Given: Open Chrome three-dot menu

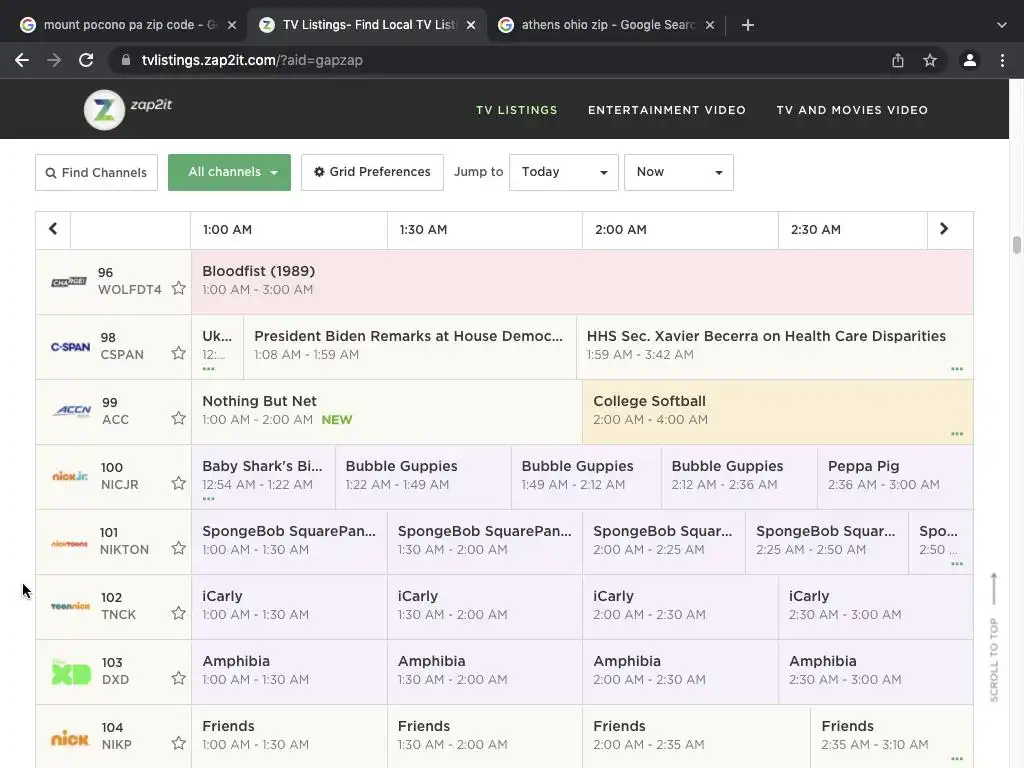Looking at the screenshot, I should [x=1002, y=60].
